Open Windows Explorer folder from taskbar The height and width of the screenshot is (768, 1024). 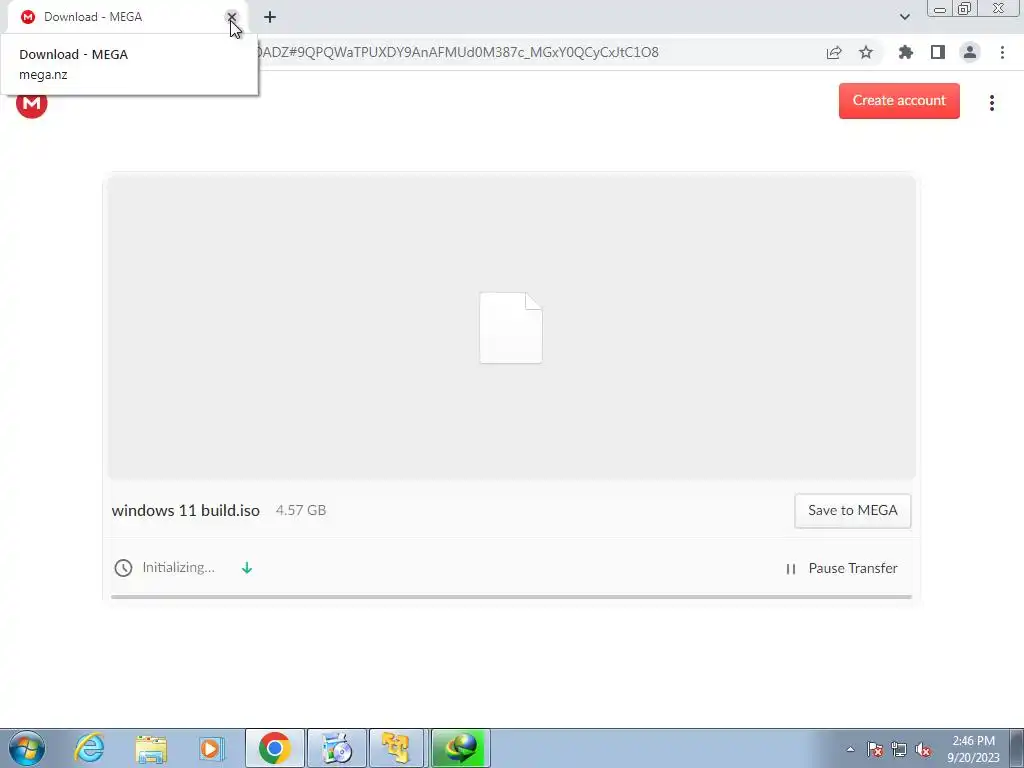coord(151,749)
